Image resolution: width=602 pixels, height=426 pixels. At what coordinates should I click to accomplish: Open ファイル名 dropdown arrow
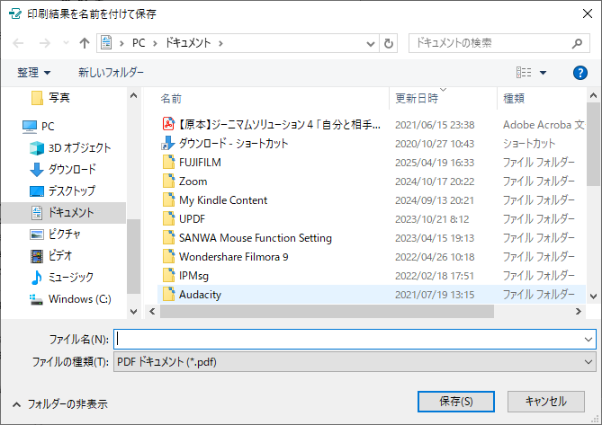coord(588,339)
